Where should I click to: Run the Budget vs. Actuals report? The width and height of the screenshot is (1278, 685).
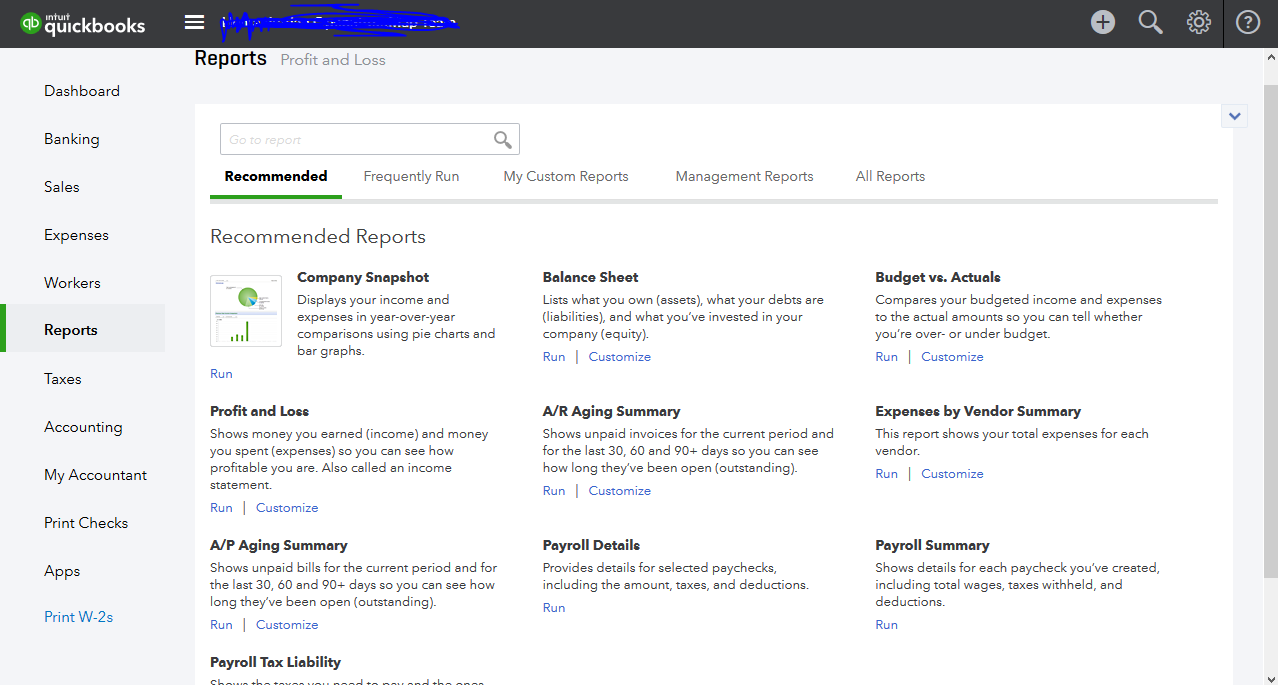[887, 357]
